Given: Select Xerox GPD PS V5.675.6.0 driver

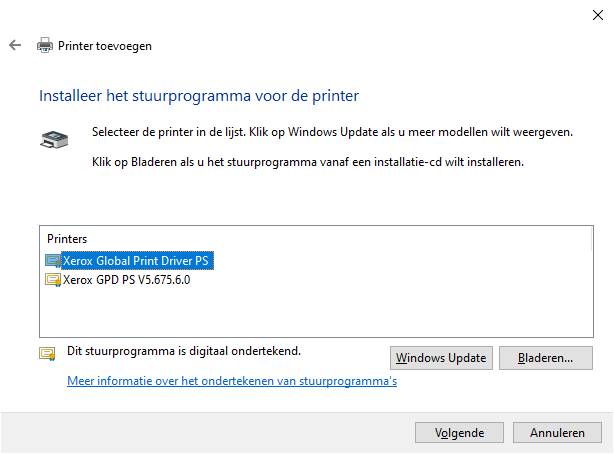Looking at the screenshot, I should pyautogui.click(x=126, y=280).
